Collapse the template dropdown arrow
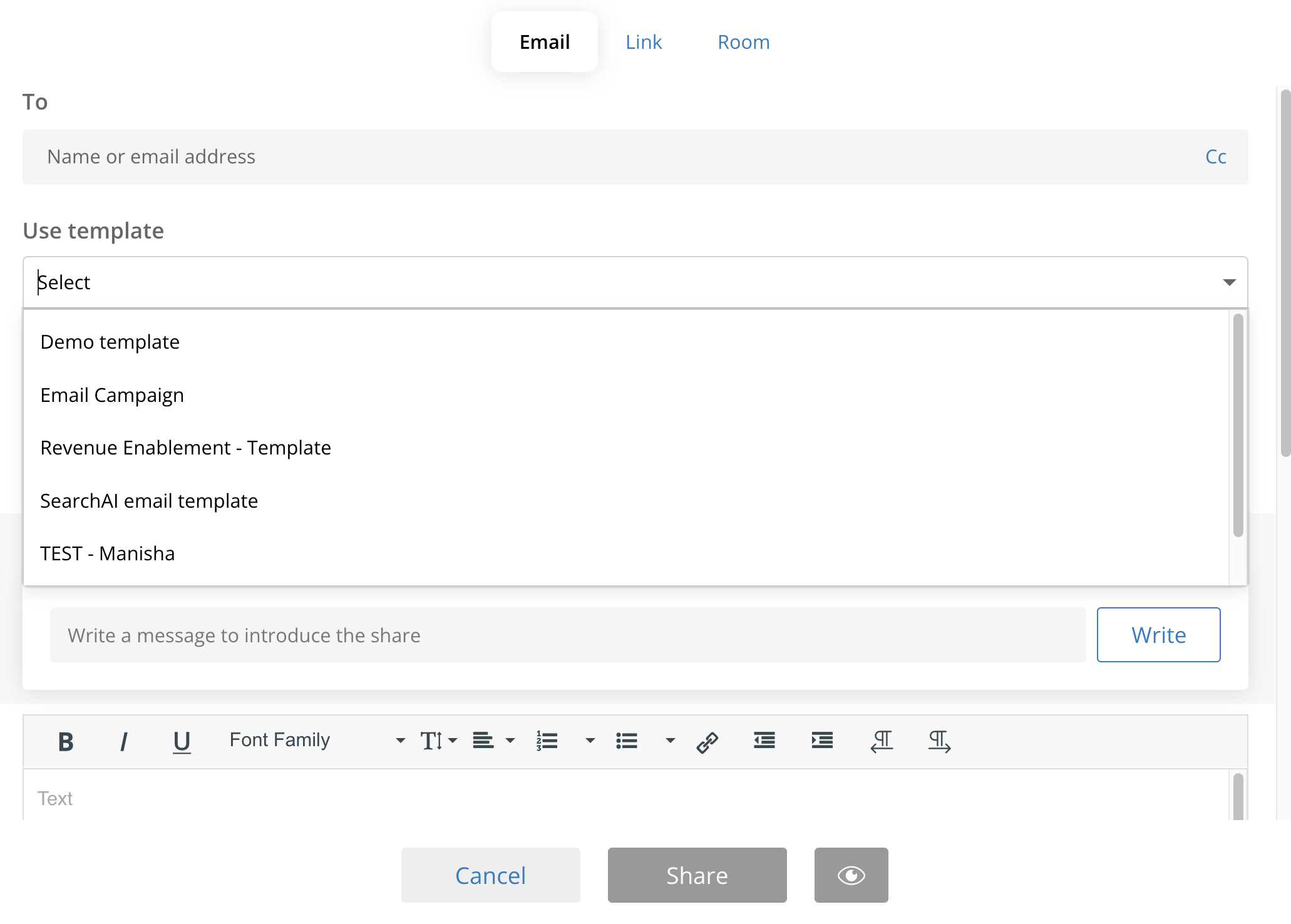The image size is (1291, 924). coord(1229,282)
